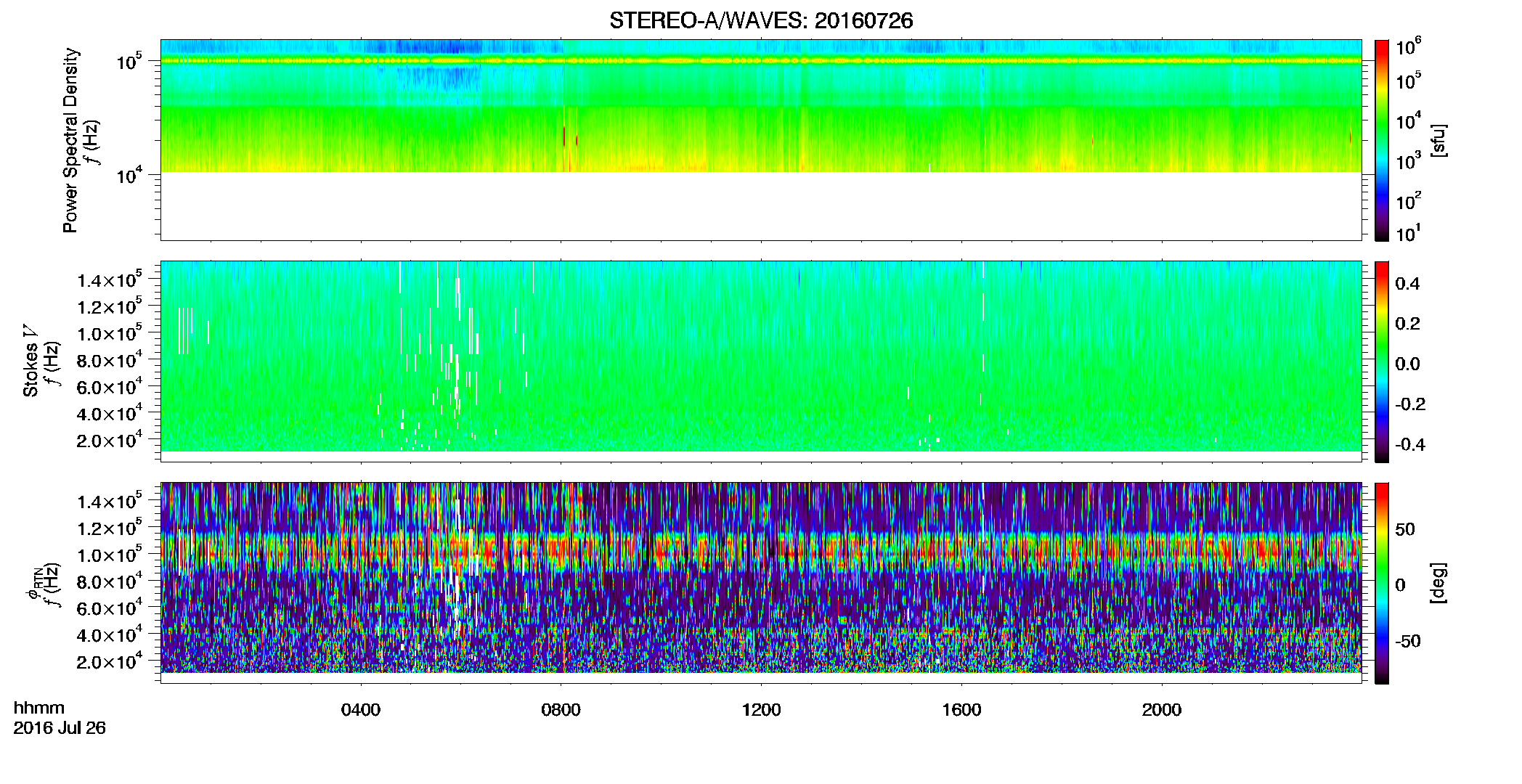Click the -0.4 tick on the Stokes colorbar
The height and width of the screenshot is (784, 1522).
coord(1410,444)
